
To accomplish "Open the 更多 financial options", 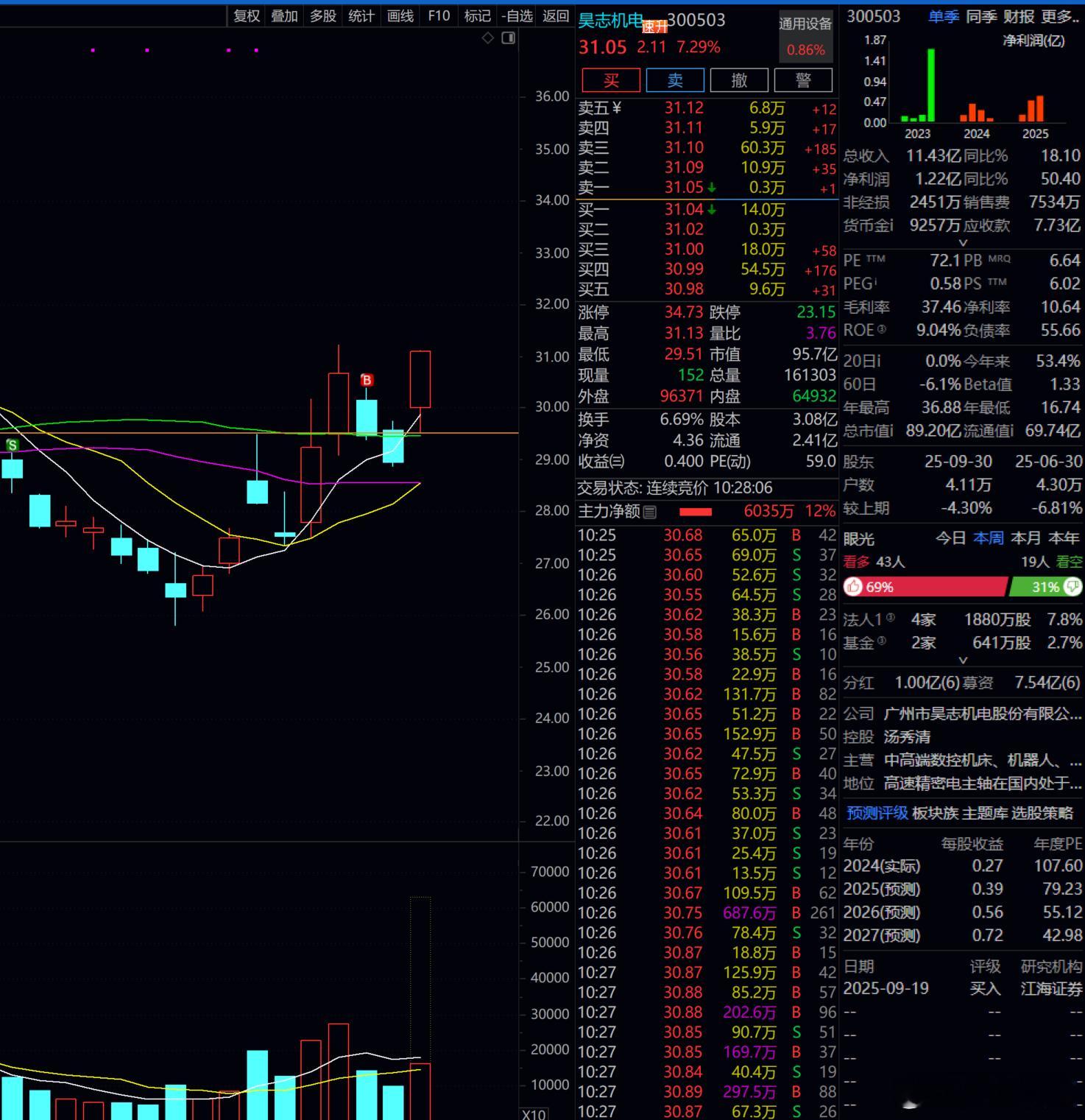I will (1060, 16).
